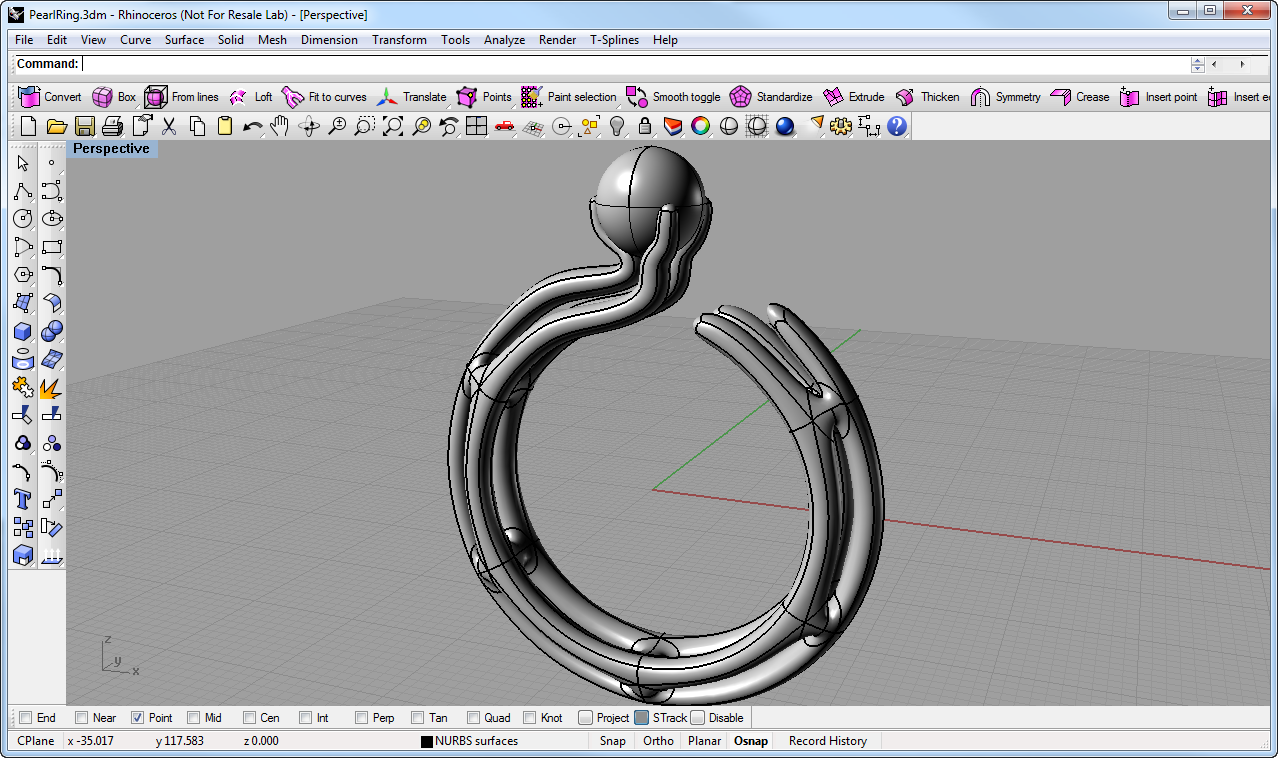Viewport: 1278px width, 758px height.
Task: Open the Standardize tool
Action: [x=770, y=97]
